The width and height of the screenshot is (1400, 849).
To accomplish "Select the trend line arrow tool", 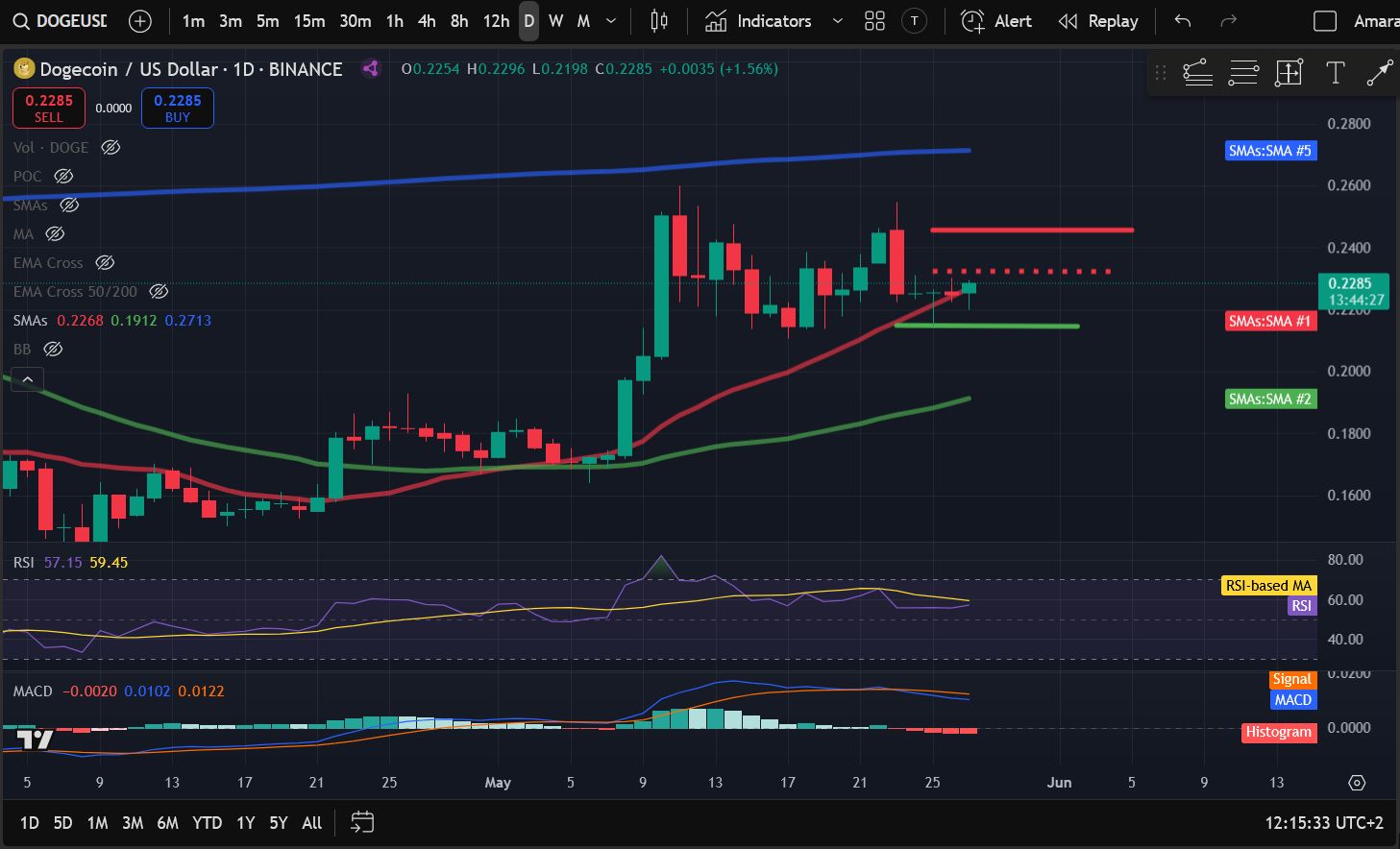I will 1380,73.
